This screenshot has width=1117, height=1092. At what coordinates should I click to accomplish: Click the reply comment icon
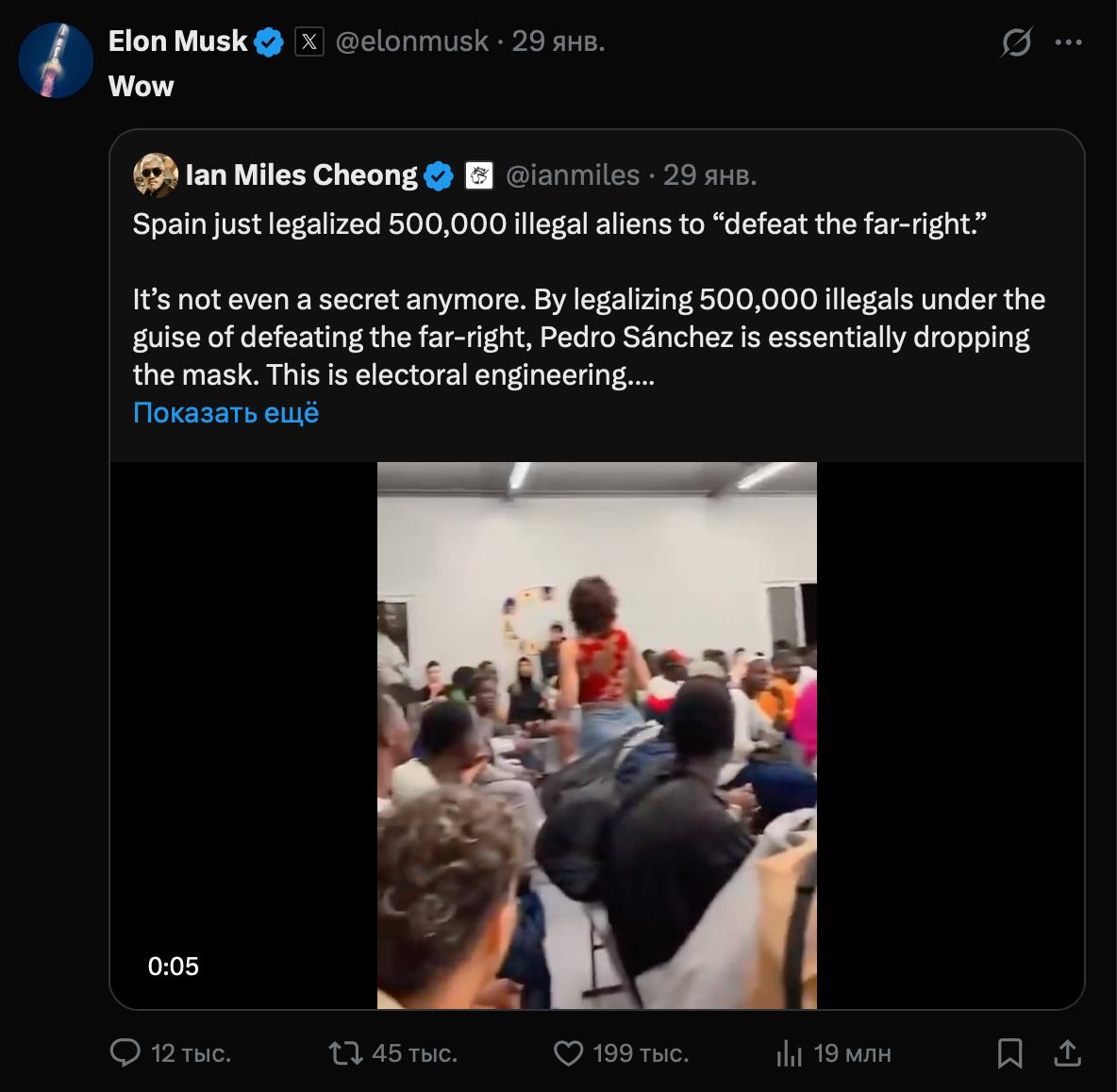pos(125,1052)
